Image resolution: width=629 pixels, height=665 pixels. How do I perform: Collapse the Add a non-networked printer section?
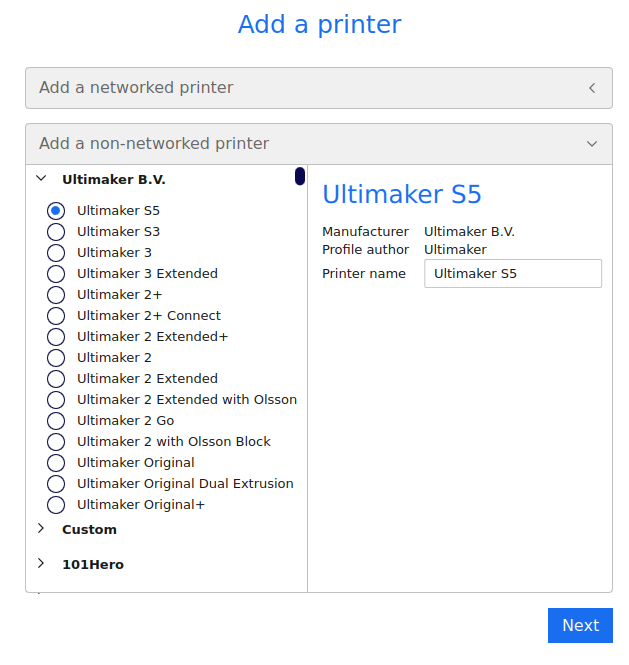(319, 144)
